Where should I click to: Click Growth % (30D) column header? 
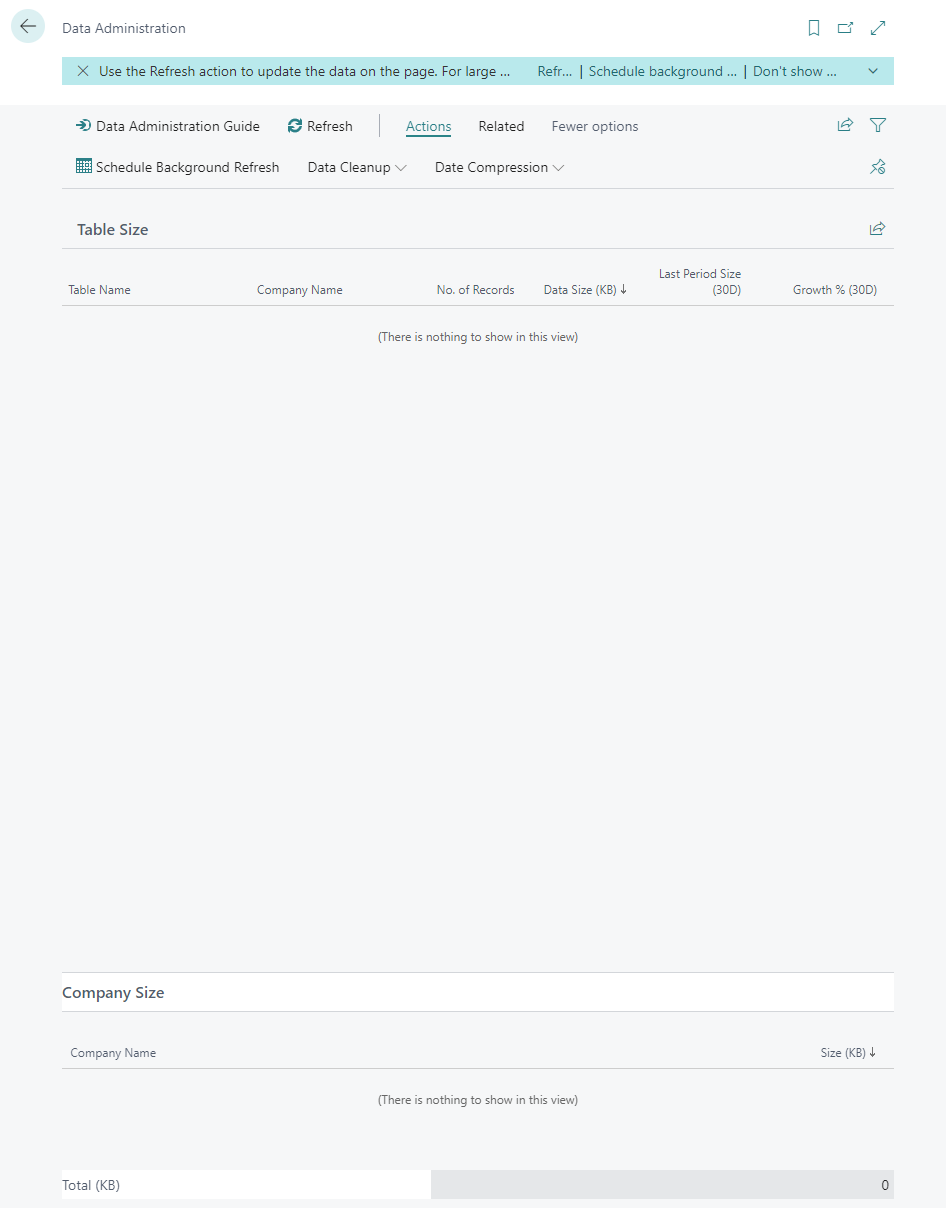point(835,290)
